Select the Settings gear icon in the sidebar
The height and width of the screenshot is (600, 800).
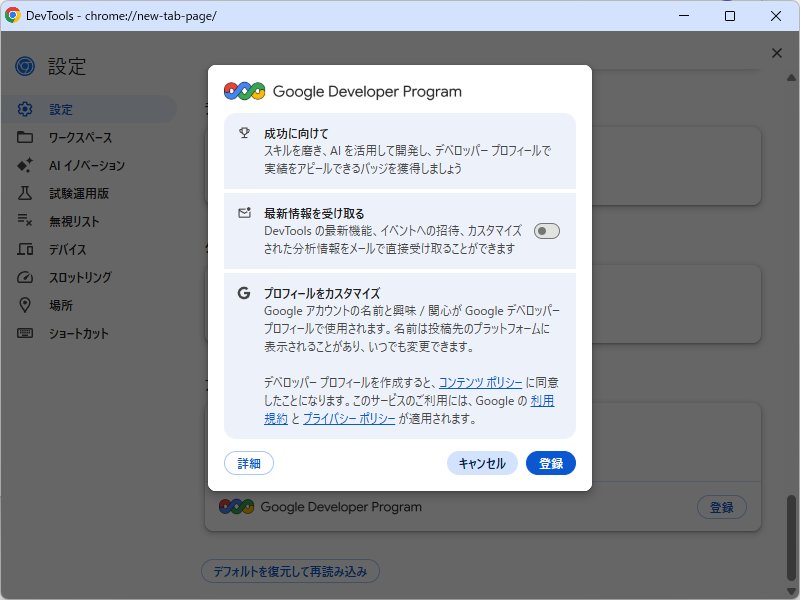(x=27, y=109)
